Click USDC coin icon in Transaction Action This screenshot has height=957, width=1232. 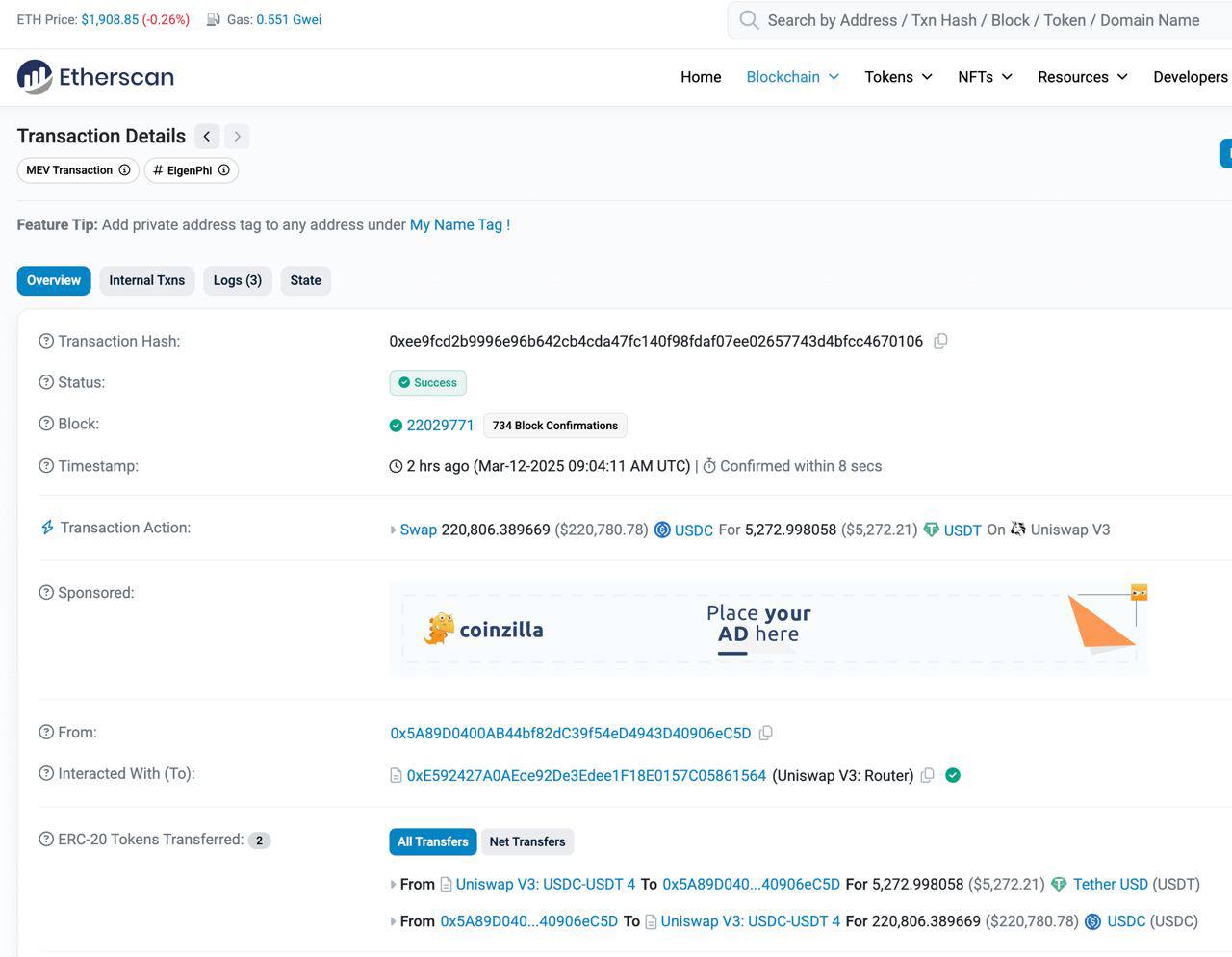click(662, 530)
